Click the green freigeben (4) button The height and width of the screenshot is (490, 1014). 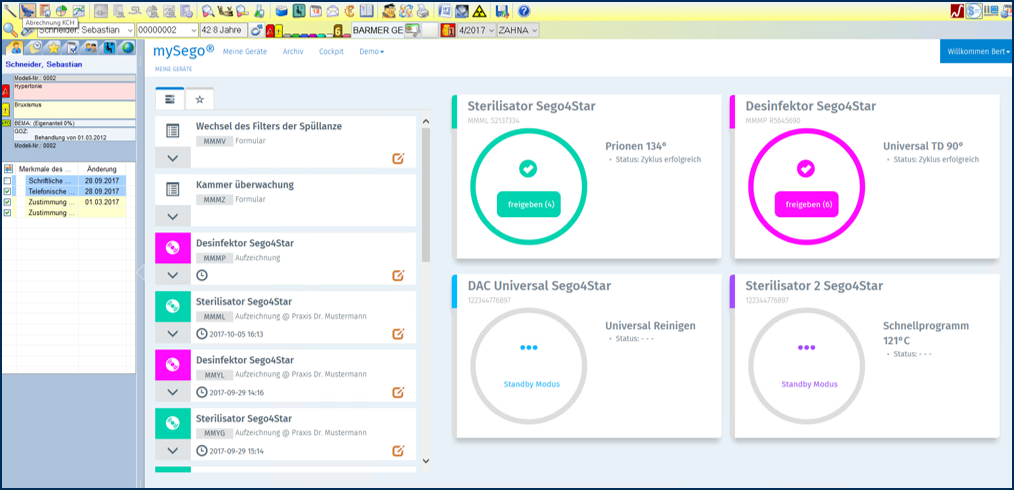[x=528, y=204]
